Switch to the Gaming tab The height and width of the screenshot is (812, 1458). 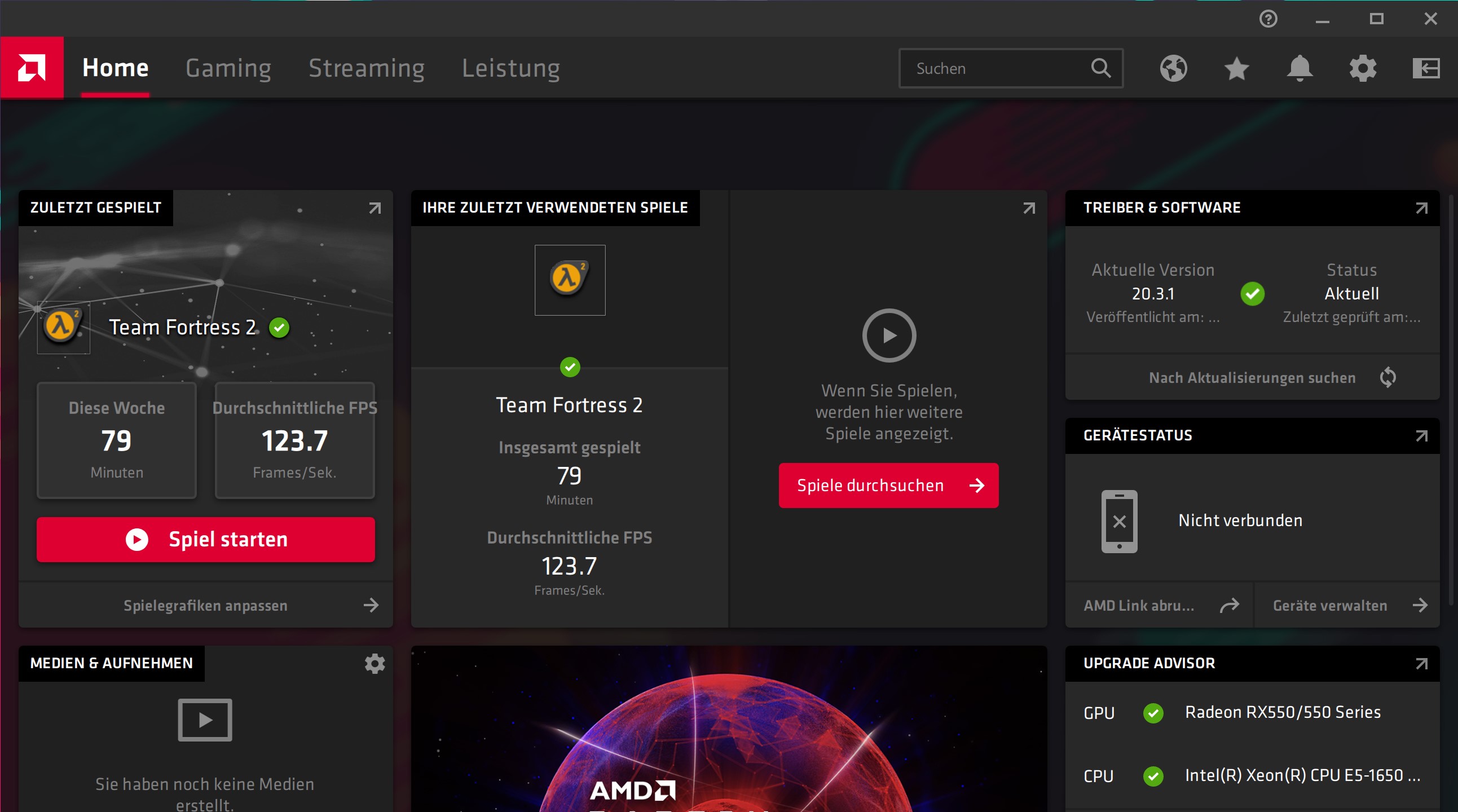pyautogui.click(x=228, y=68)
